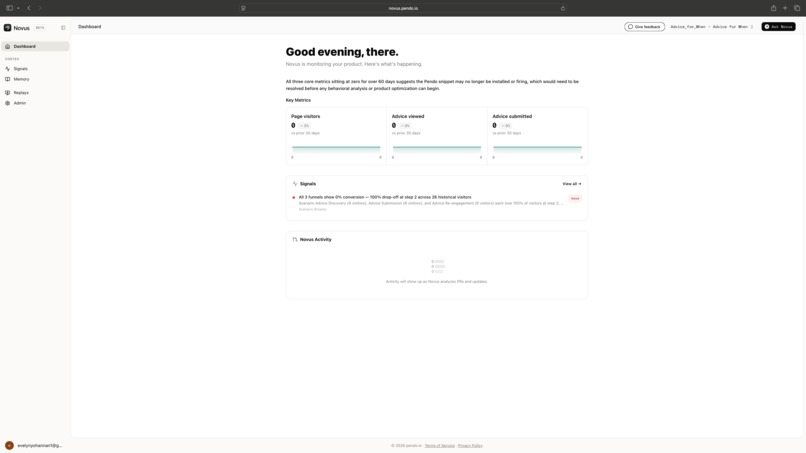Click the Ask Novus button

(x=778, y=27)
